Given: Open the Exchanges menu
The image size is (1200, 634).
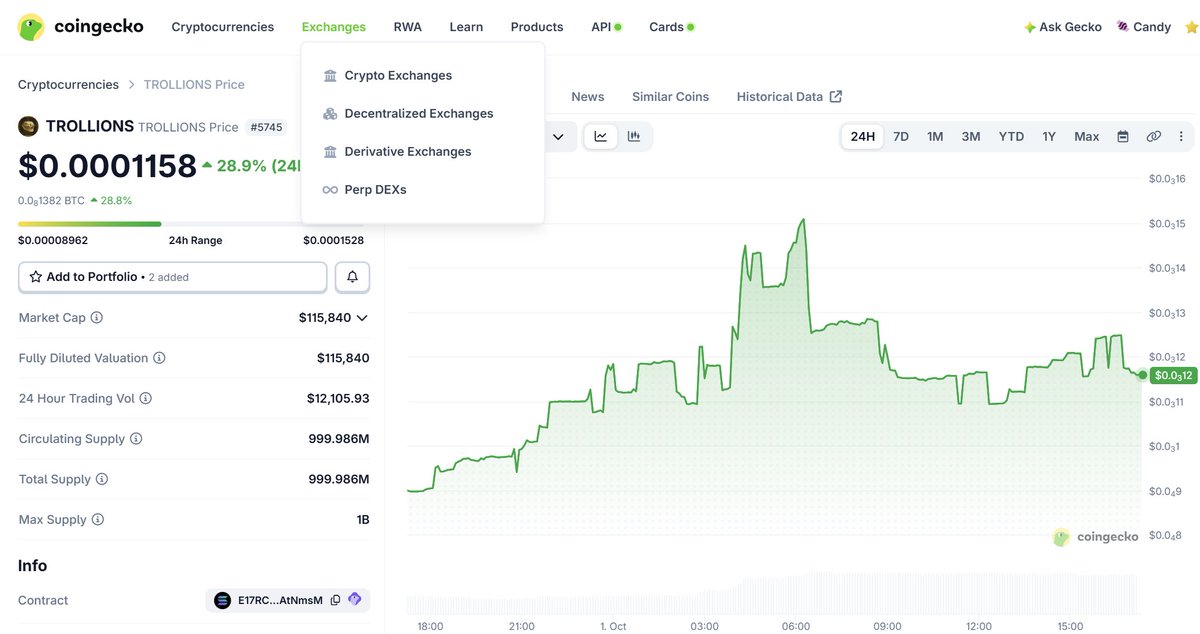Looking at the screenshot, I should click(x=333, y=27).
